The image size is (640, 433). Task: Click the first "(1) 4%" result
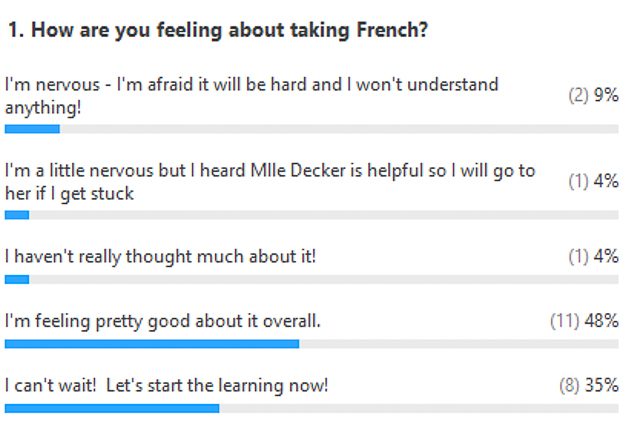click(x=593, y=181)
